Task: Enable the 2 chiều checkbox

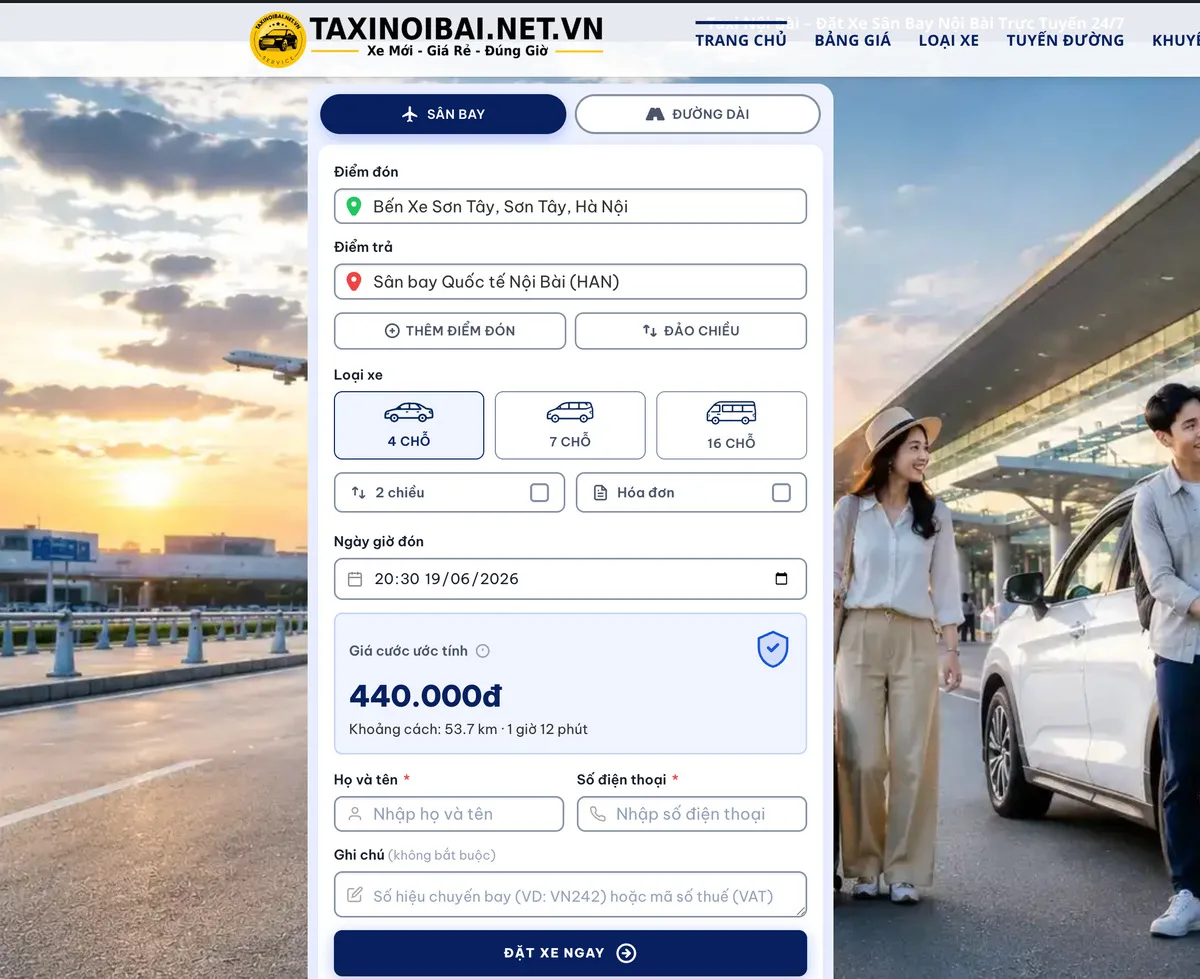Action: (539, 492)
